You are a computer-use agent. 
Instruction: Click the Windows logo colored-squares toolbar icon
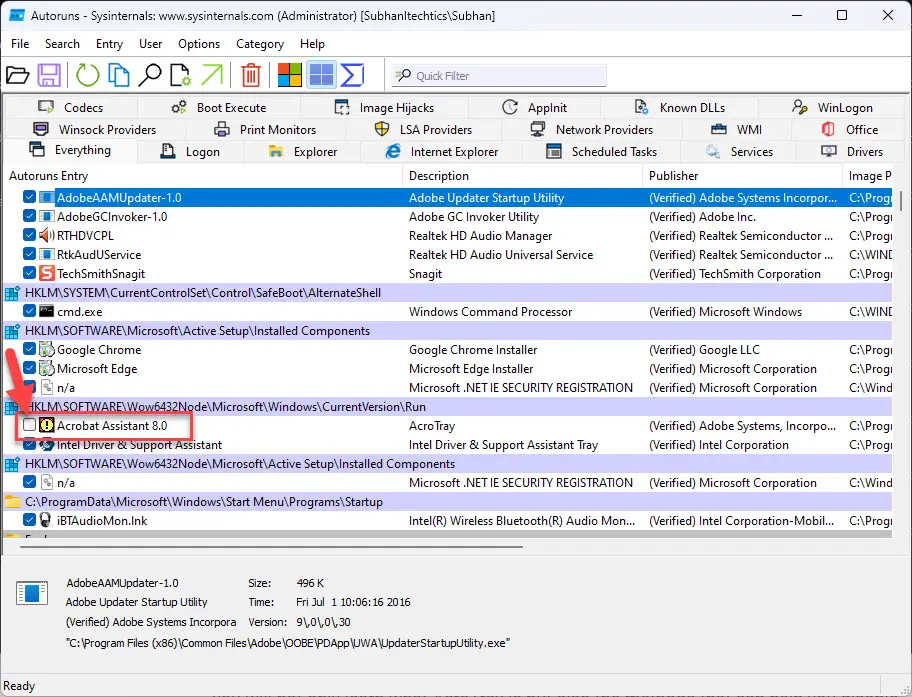click(287, 75)
